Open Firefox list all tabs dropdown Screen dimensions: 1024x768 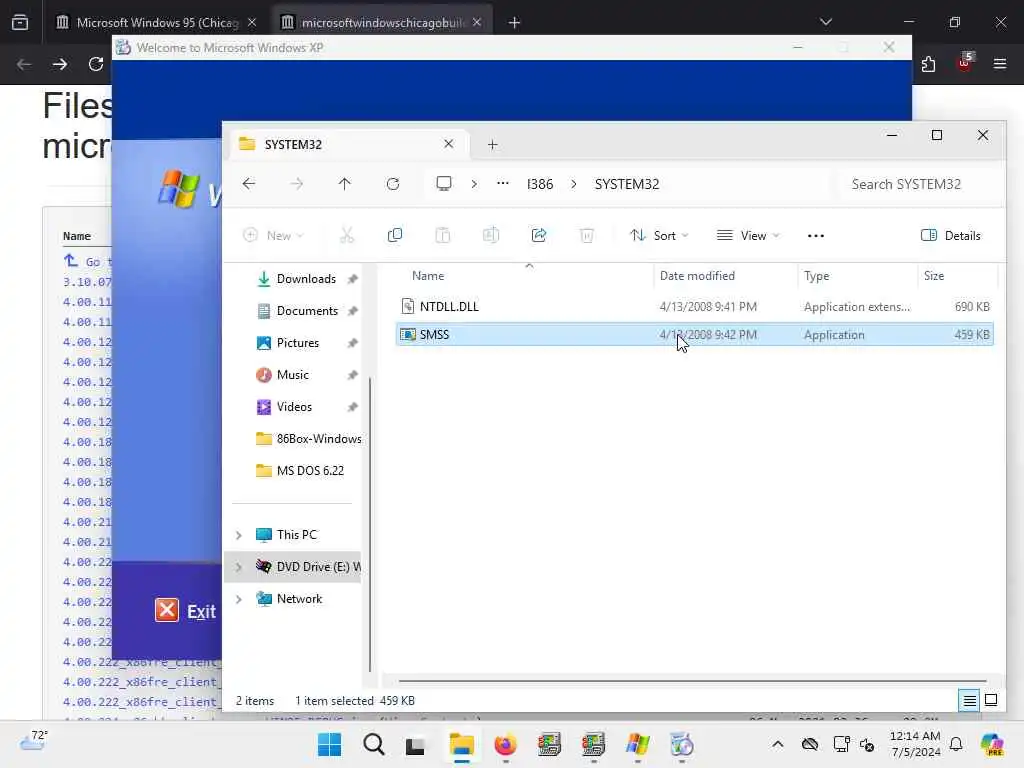825,22
